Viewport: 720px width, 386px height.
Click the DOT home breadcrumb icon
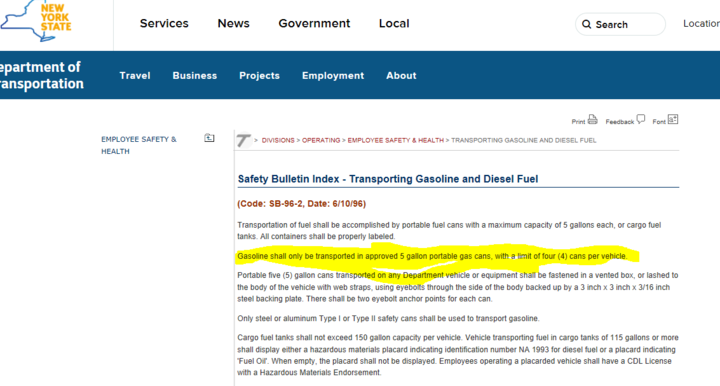pyautogui.click(x=244, y=140)
